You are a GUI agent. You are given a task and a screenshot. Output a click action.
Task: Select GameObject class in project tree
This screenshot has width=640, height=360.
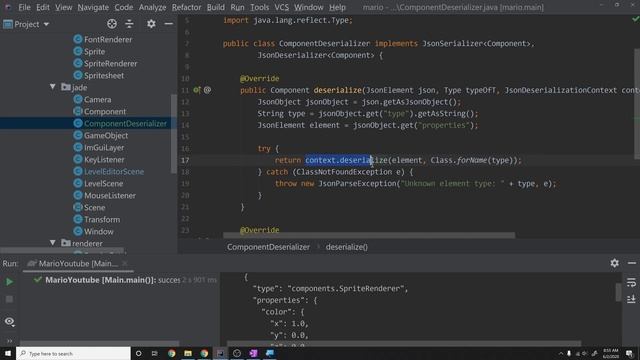(x=101, y=136)
